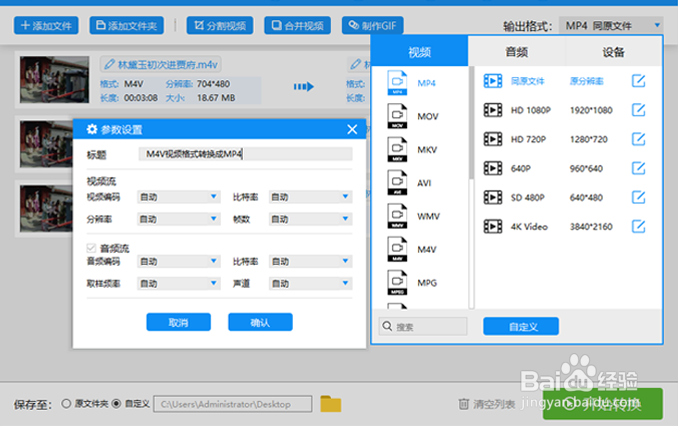This screenshot has height=426, width=678.
Task: Click the conversion arrow icon
Action: [x=304, y=86]
